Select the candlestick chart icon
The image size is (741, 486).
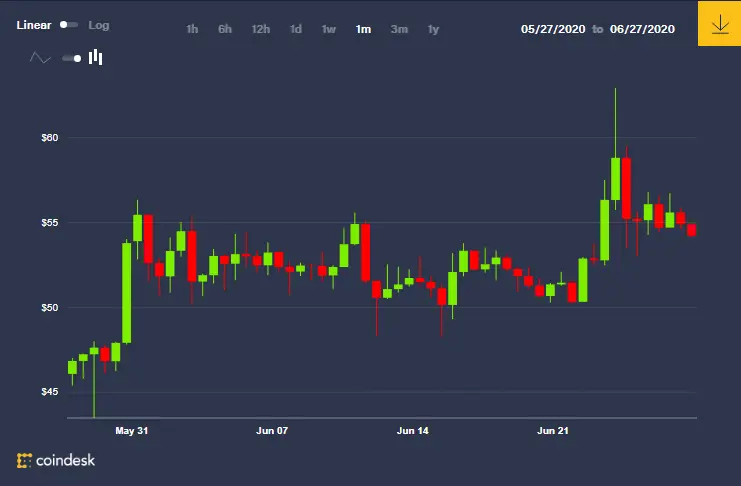click(x=95, y=57)
